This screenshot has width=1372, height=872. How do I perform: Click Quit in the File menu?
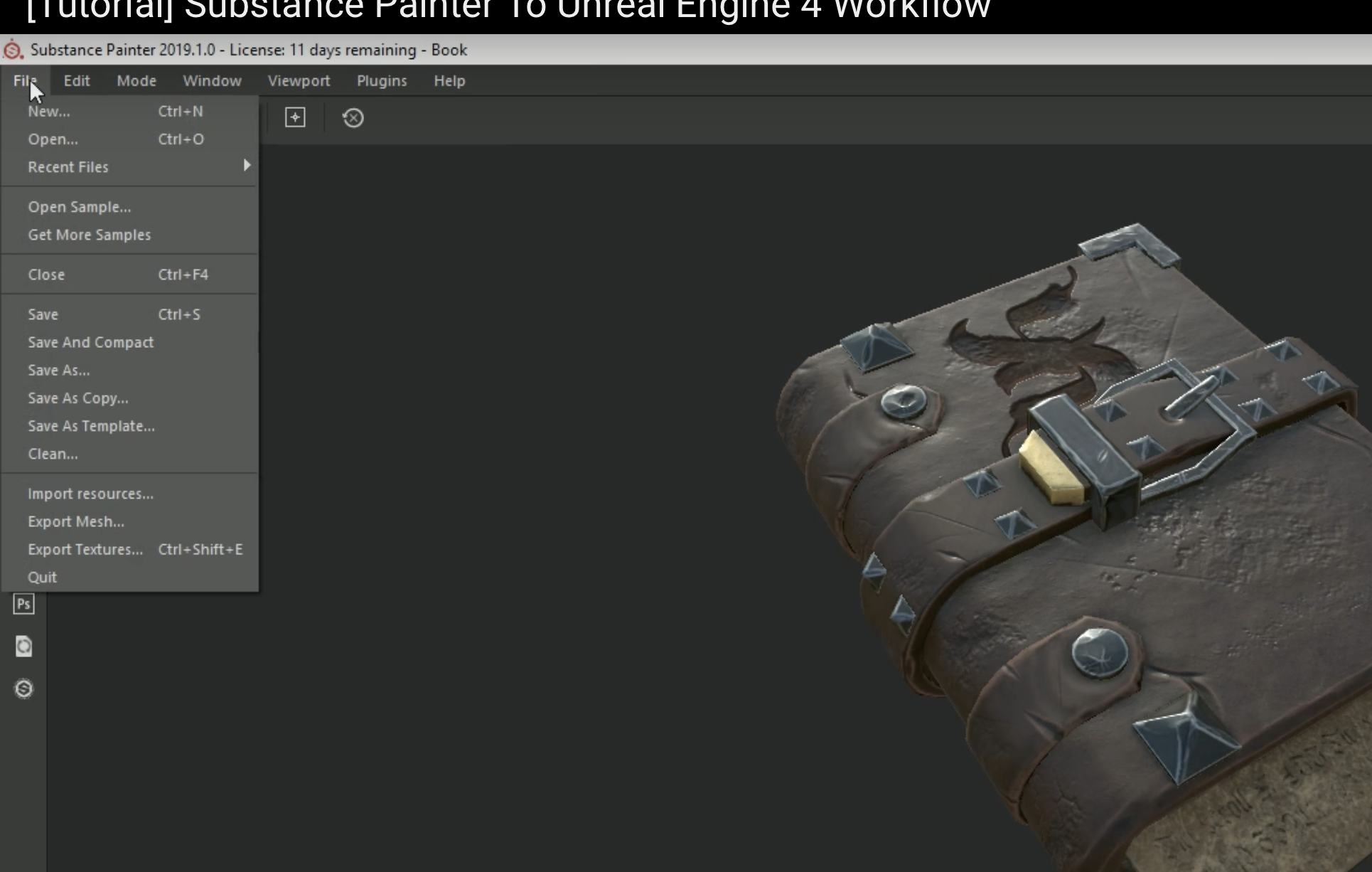42,578
